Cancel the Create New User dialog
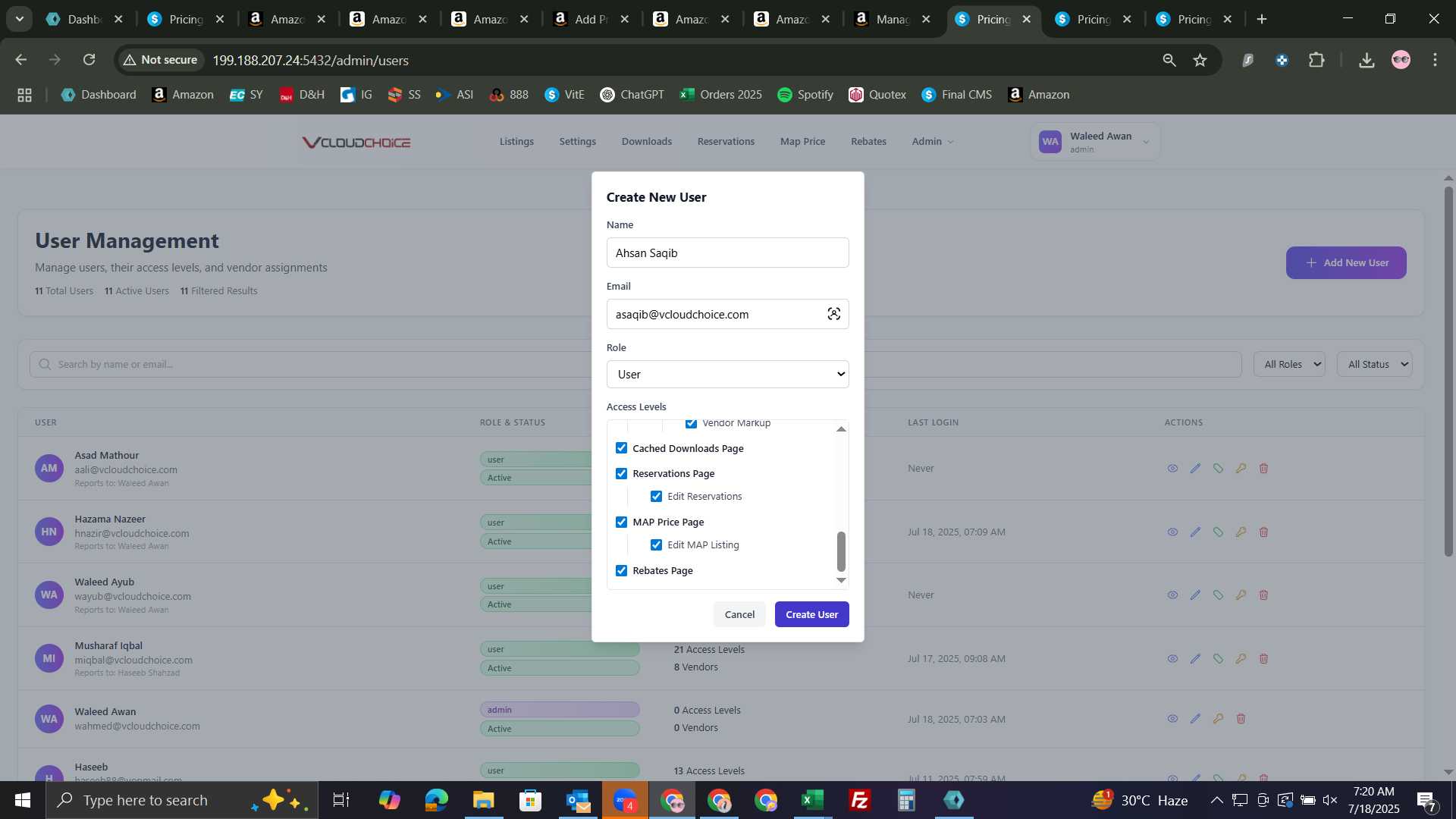This screenshot has width=1456, height=819. pos(739,614)
